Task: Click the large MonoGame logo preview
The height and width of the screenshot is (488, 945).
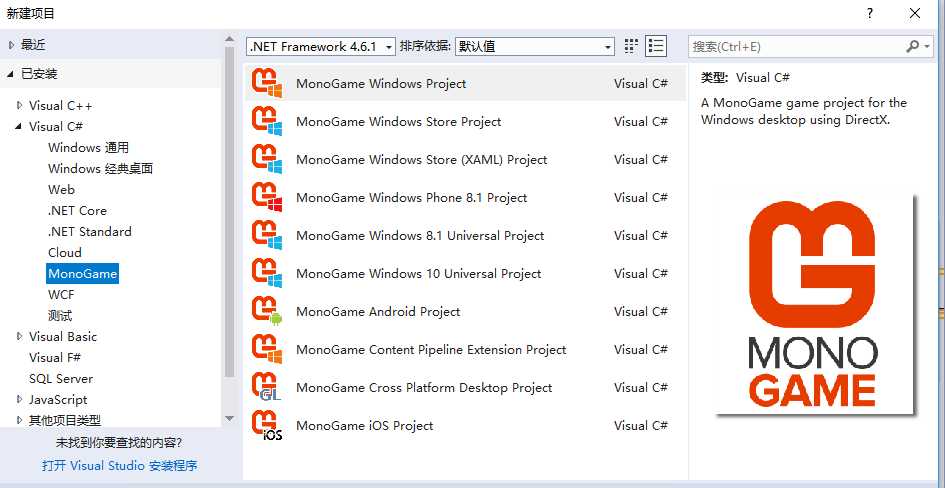Action: [814, 304]
